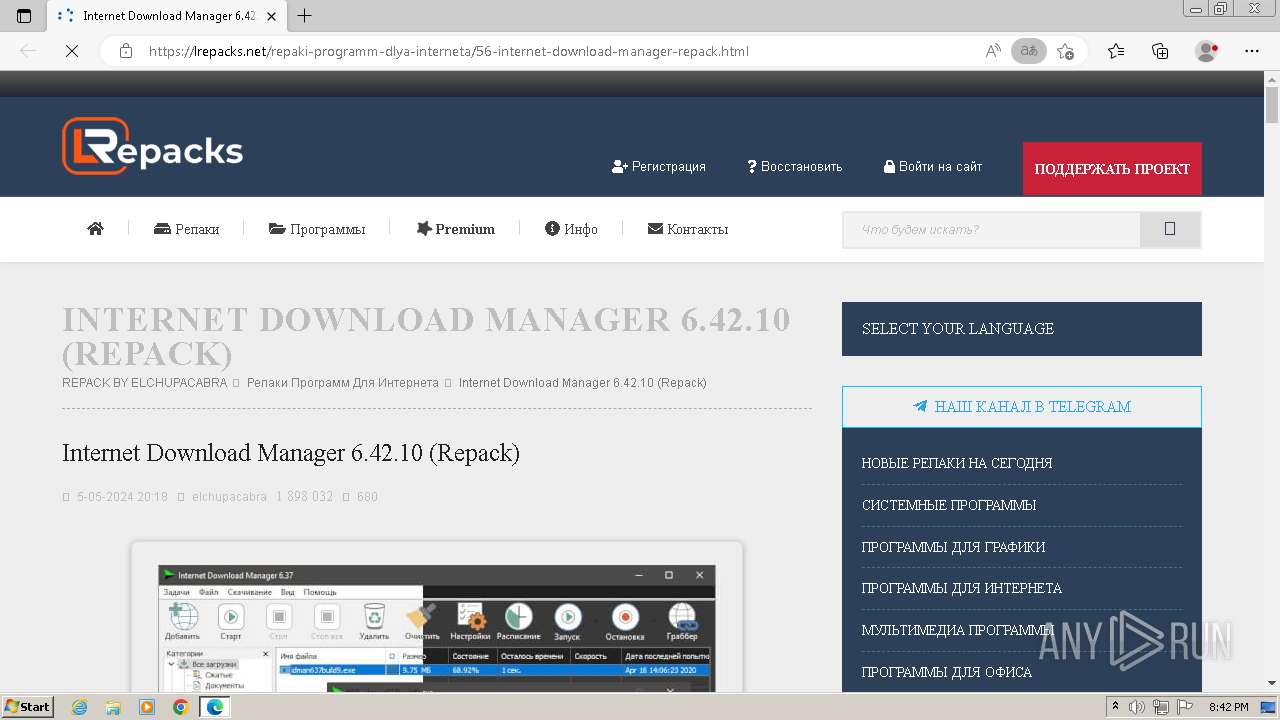Click the search submit button
Screen dimensions: 1280x720
tap(1170, 230)
